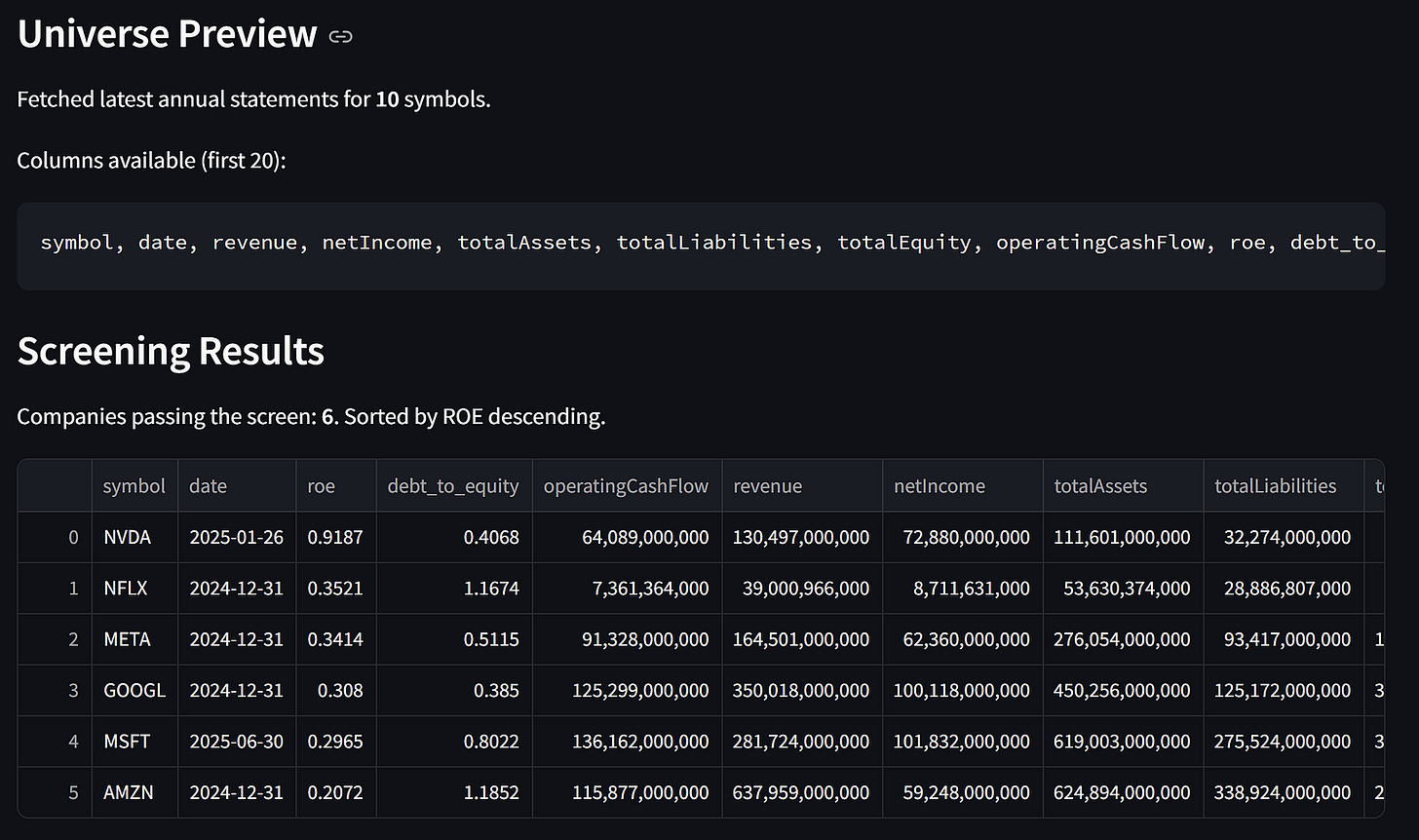Click total assets value 624,894,000,000
Image resolution: width=1419 pixels, height=840 pixels.
1123,792
